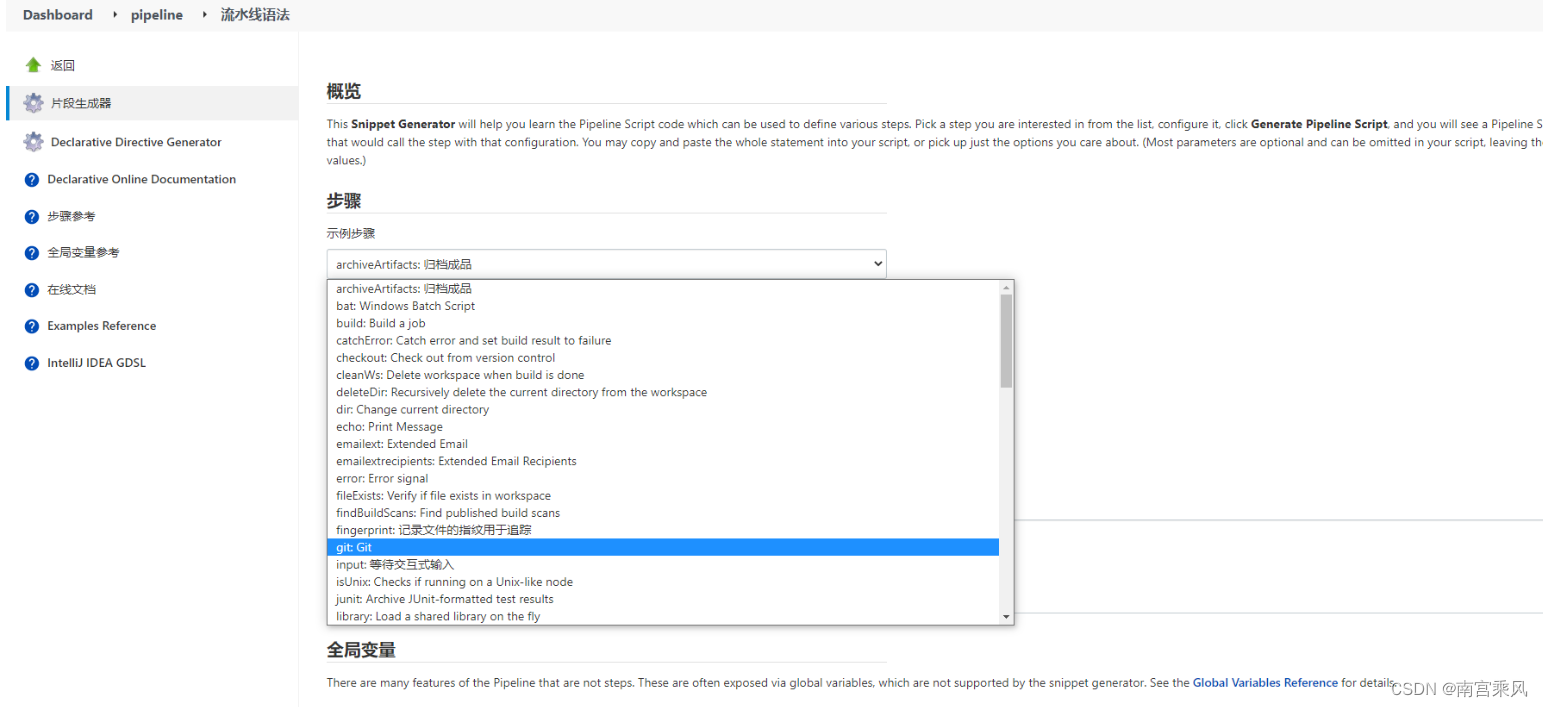Click the gear icon beside 片段生成器
The height and width of the screenshot is (707, 1543).
point(33,103)
